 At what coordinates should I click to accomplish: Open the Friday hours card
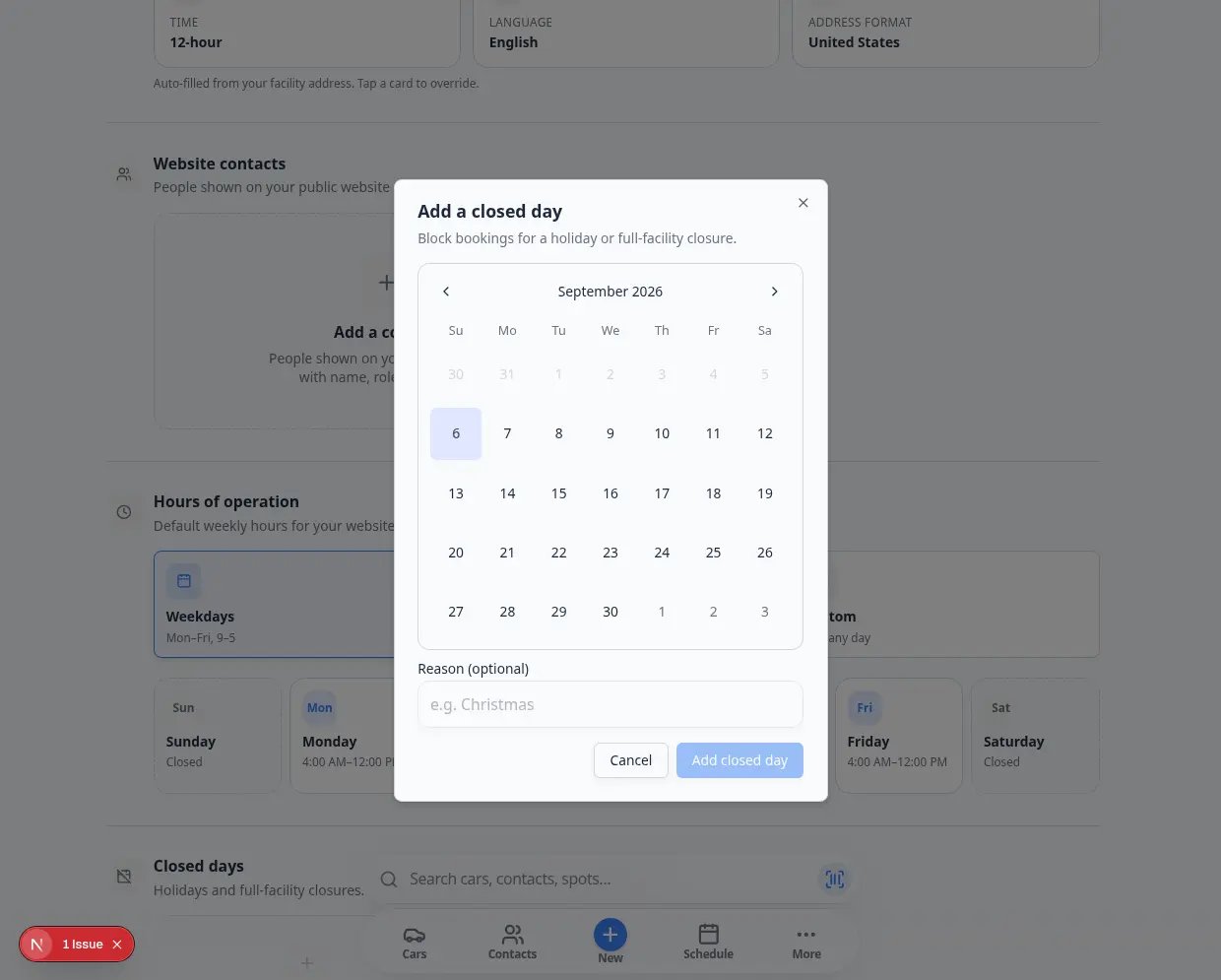pos(899,736)
